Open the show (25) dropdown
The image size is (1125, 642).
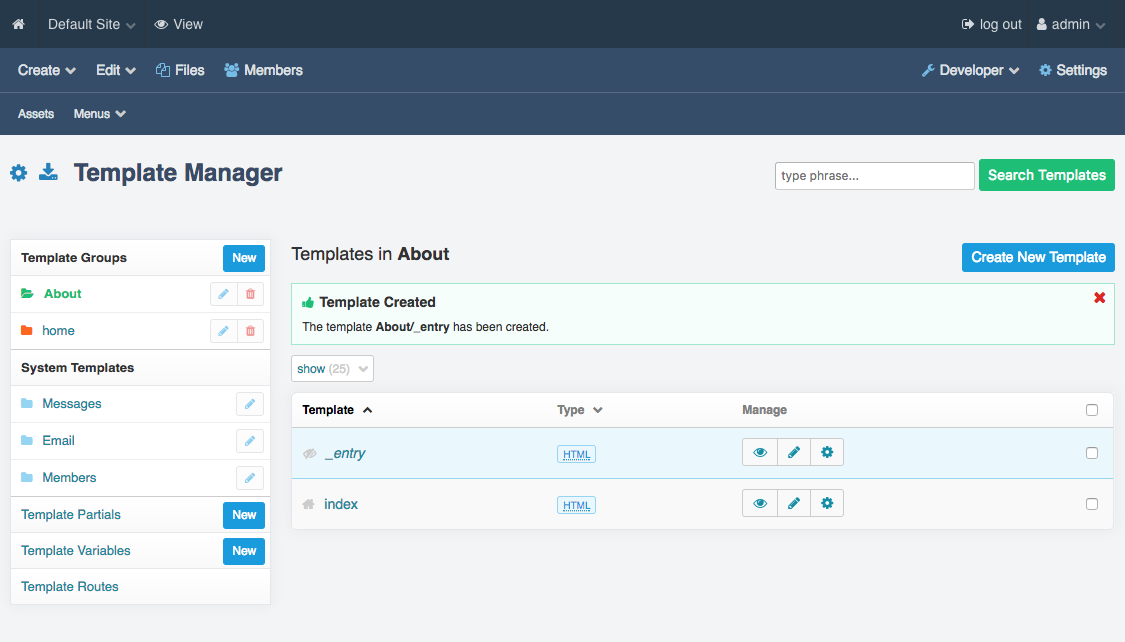332,369
